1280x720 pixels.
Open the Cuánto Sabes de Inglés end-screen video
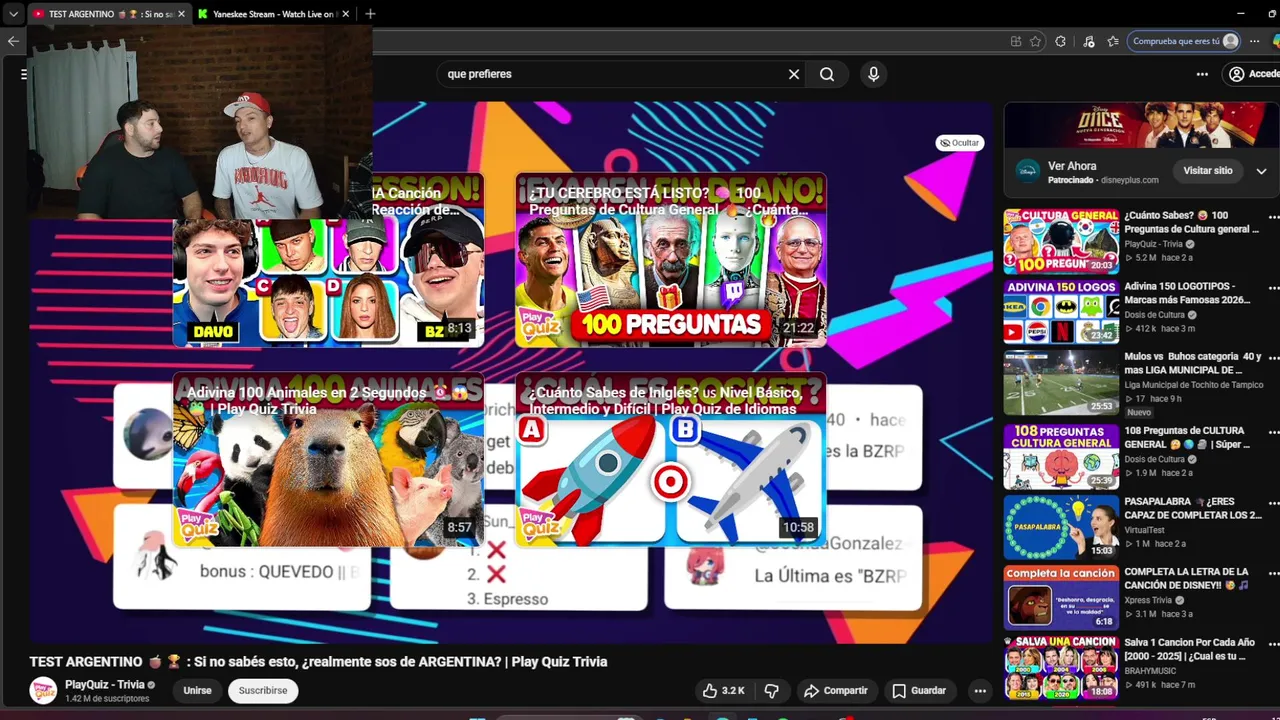[x=671, y=460]
